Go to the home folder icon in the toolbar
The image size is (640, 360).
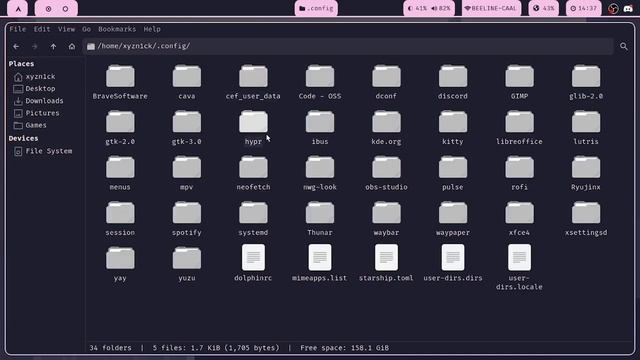tap(72, 47)
